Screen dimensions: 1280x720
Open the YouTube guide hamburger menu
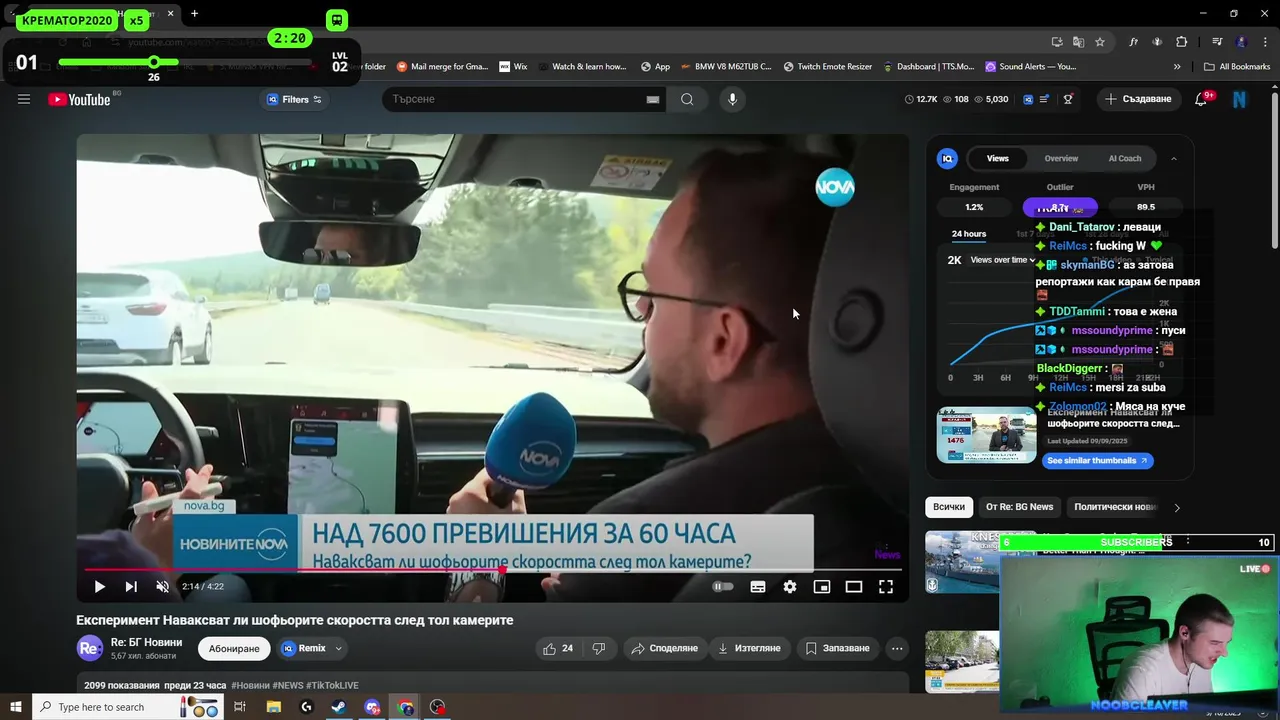click(x=24, y=99)
